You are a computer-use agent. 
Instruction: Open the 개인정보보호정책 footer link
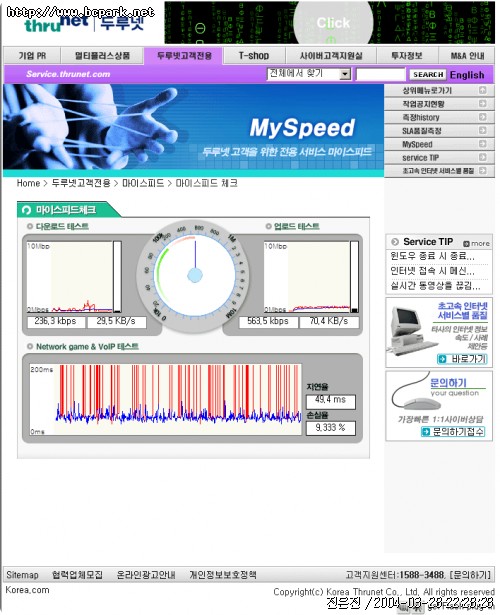[223, 575]
